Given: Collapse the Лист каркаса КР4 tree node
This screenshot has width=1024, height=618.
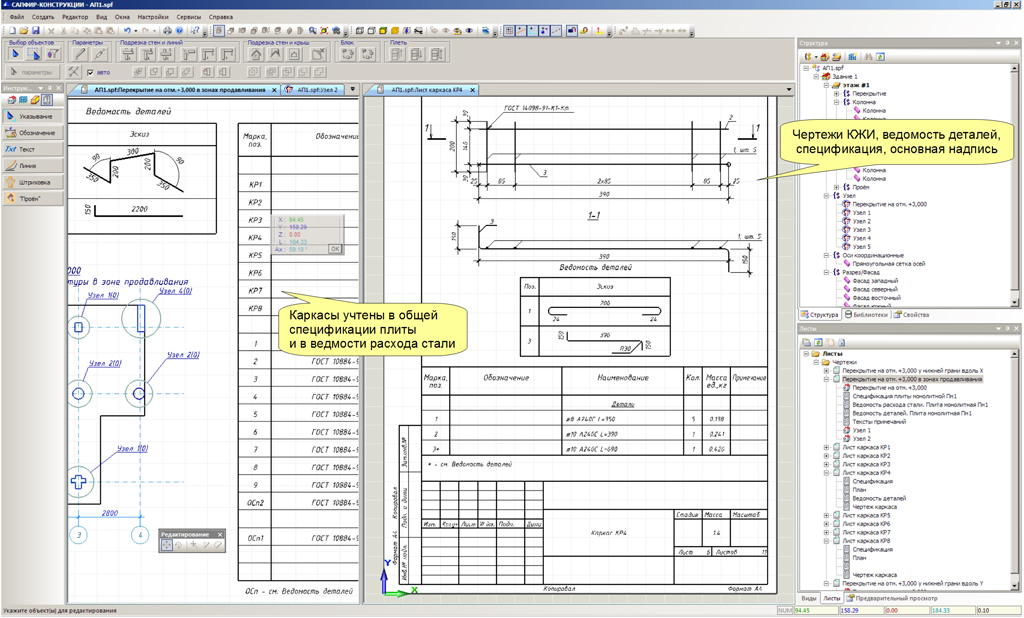Looking at the screenshot, I should coord(826,473).
